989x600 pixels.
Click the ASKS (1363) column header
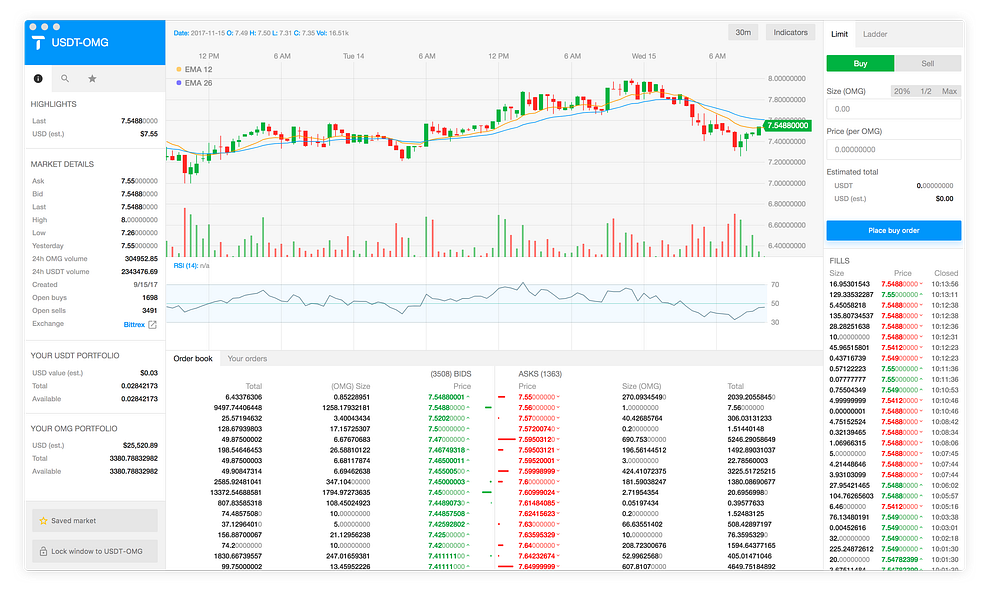[x=540, y=374]
